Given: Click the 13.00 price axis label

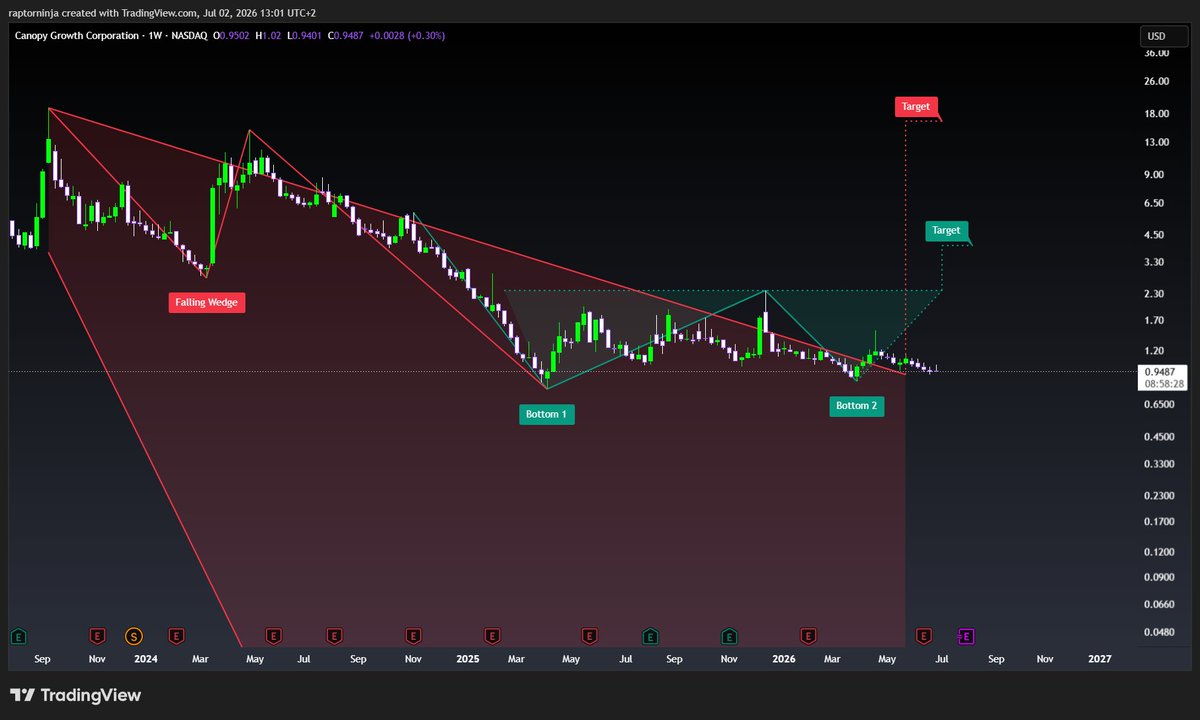Looking at the screenshot, I should pos(1157,143).
